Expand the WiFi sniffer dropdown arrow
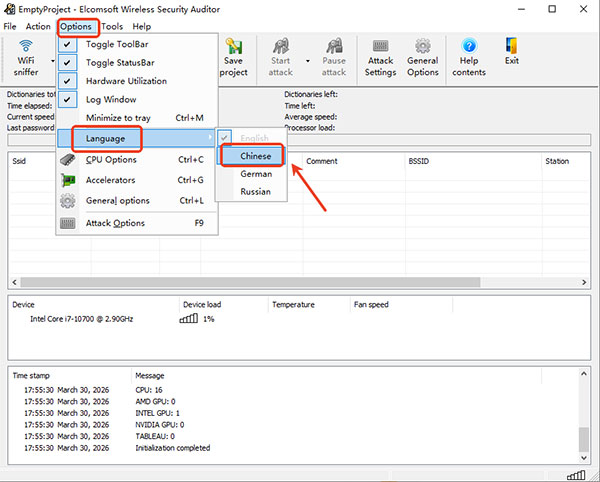Screen dimensions: 600x482 coord(52,61)
